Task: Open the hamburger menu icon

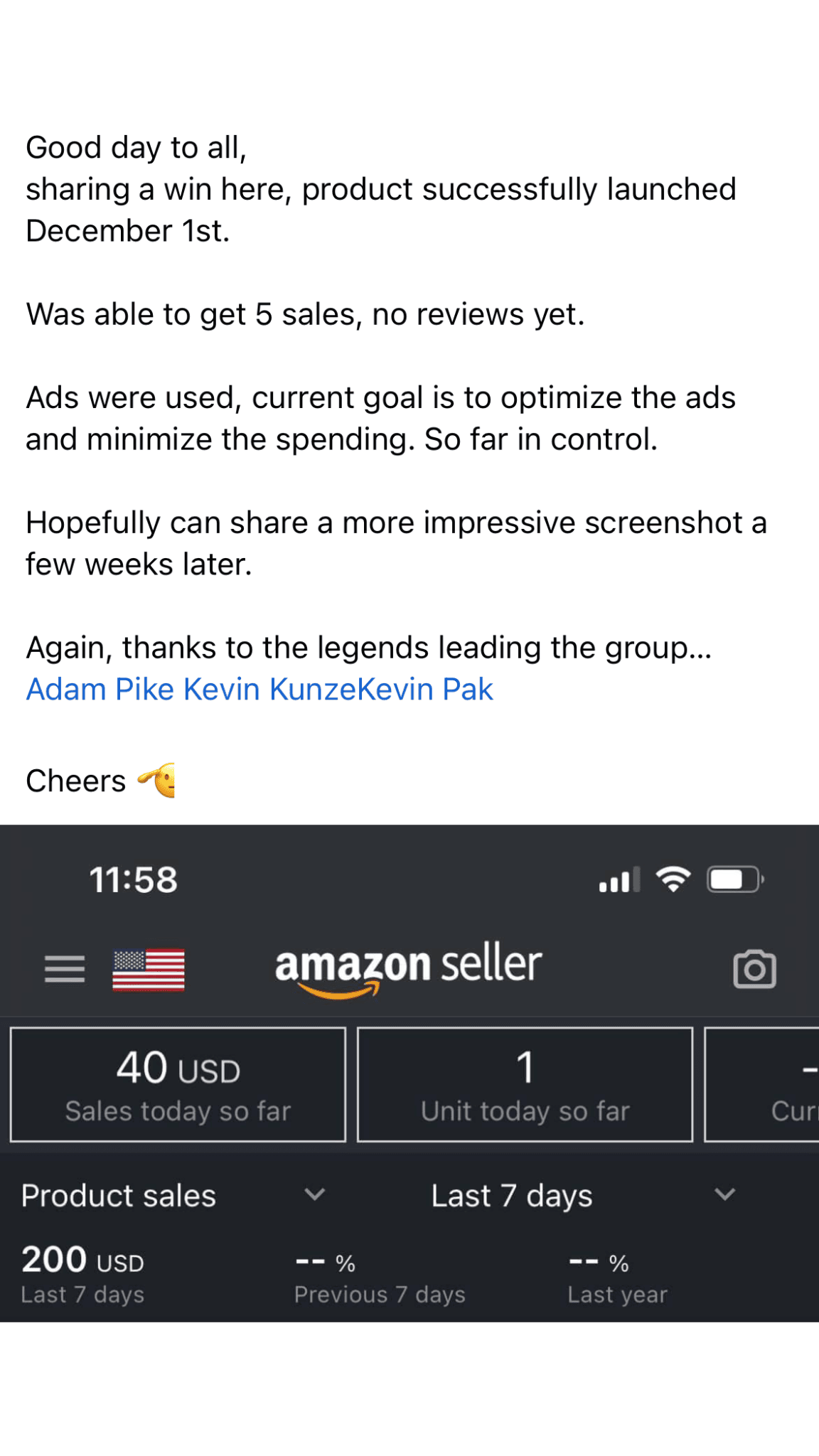Action: click(x=65, y=969)
